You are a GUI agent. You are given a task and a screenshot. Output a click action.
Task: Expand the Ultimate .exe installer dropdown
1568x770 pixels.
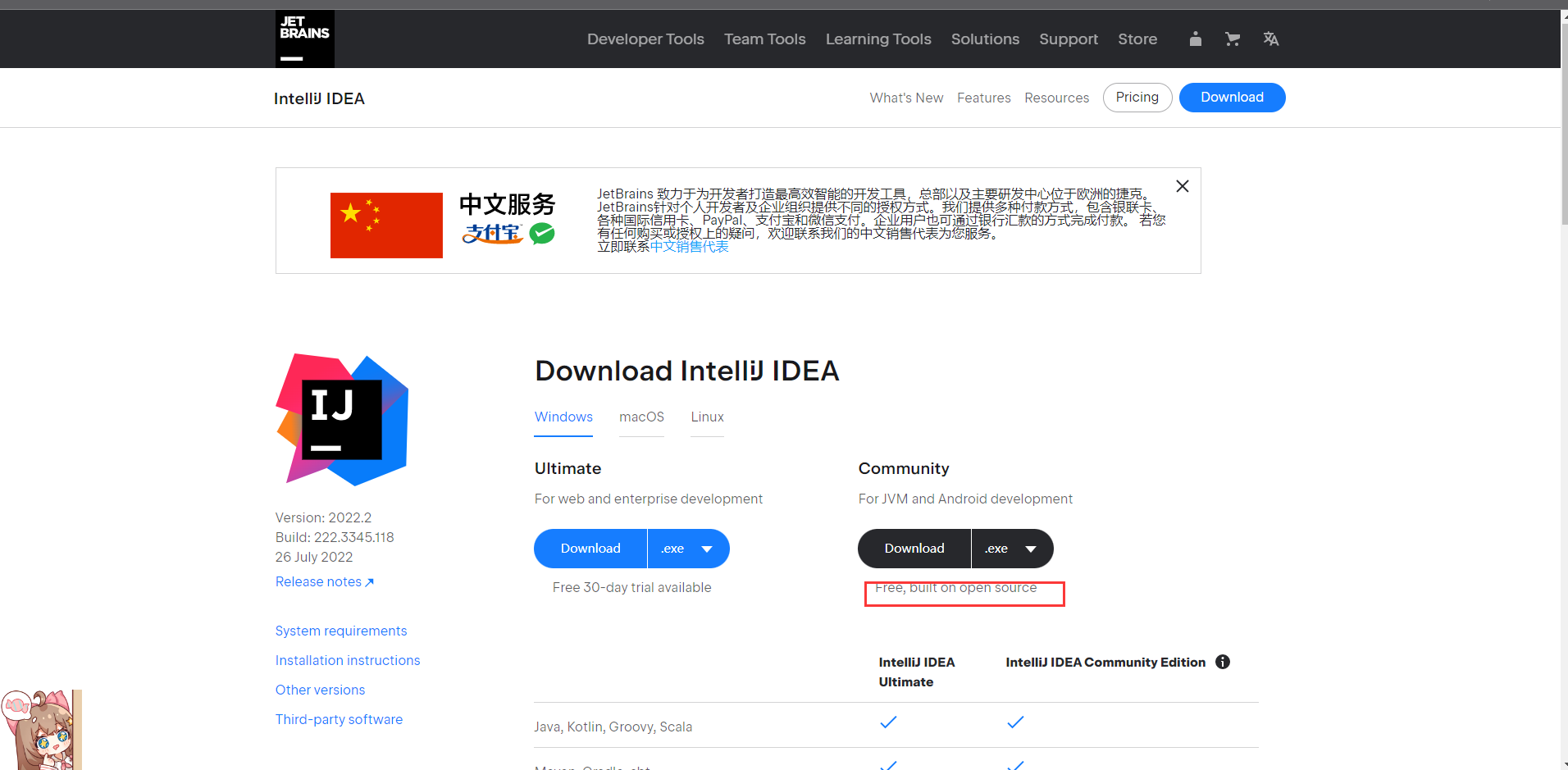tap(689, 549)
